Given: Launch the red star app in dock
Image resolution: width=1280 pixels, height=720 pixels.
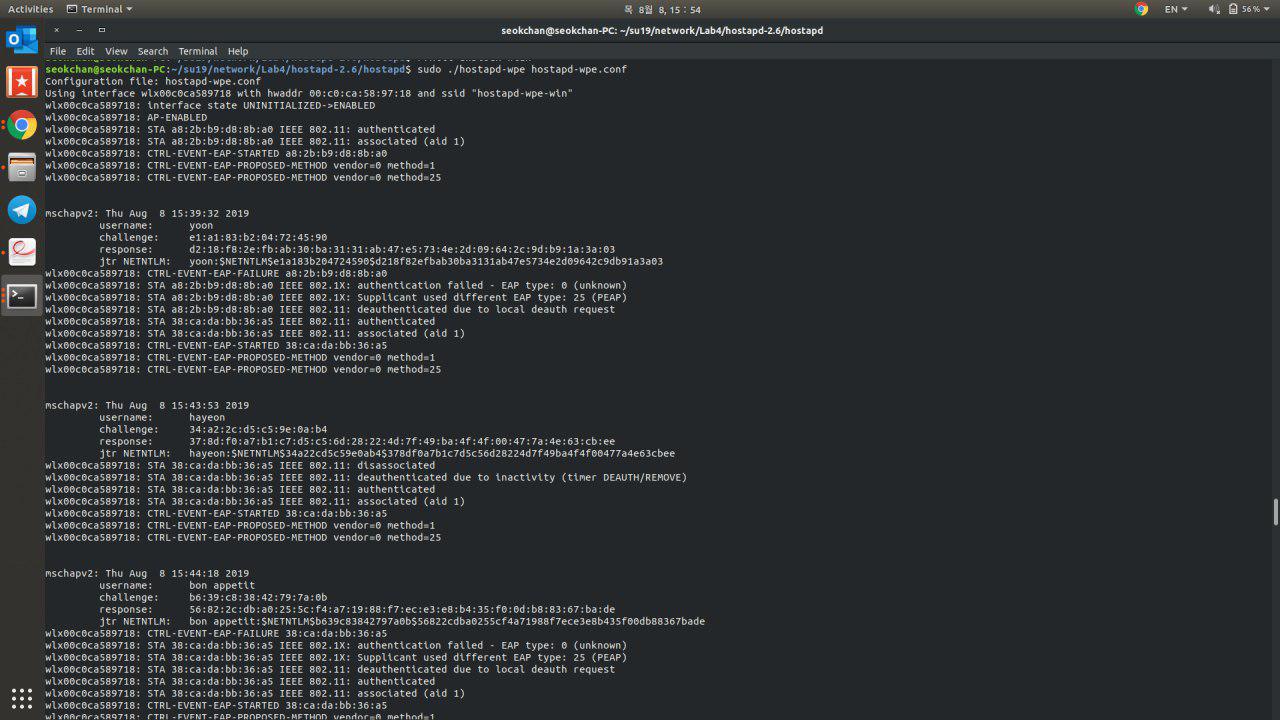Looking at the screenshot, I should click(22, 82).
